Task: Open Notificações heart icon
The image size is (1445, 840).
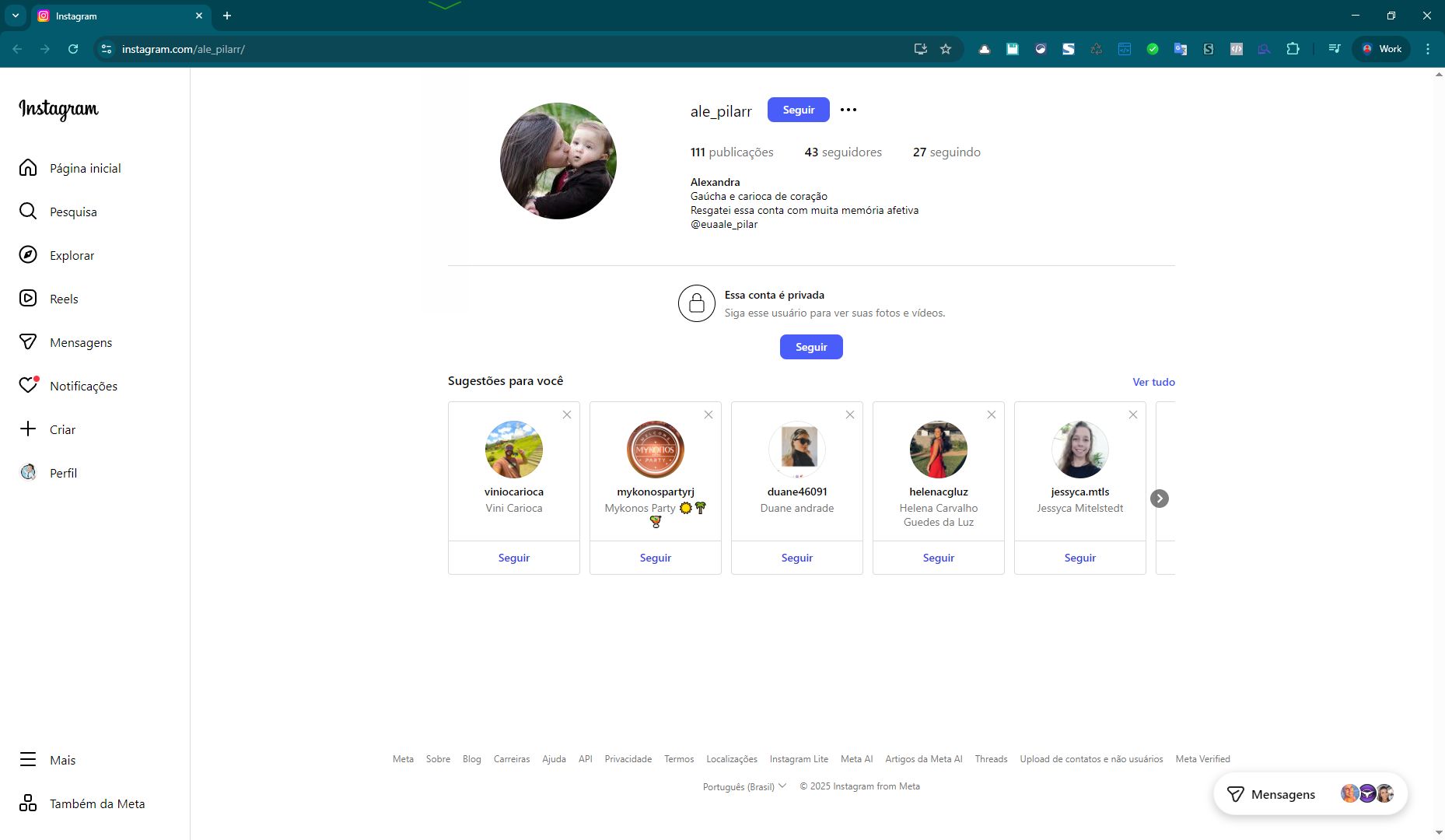Action: 28,386
